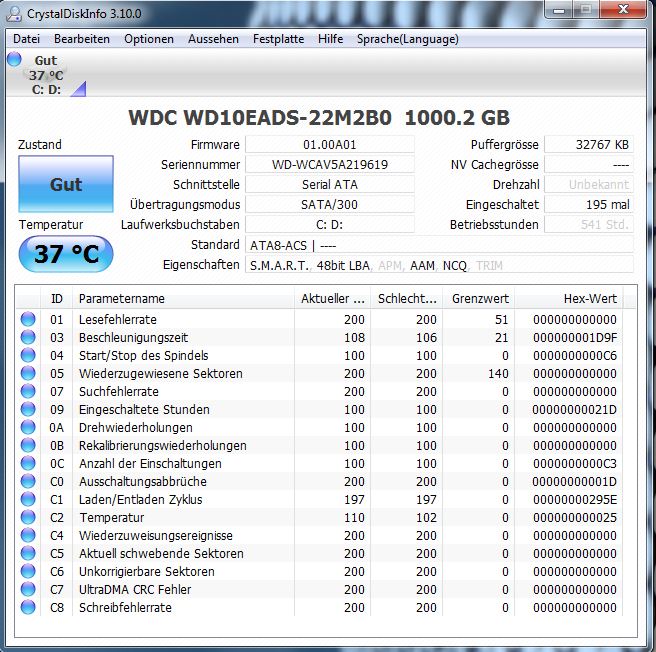
Task: Click the Parametername column header
Action: coord(183,298)
